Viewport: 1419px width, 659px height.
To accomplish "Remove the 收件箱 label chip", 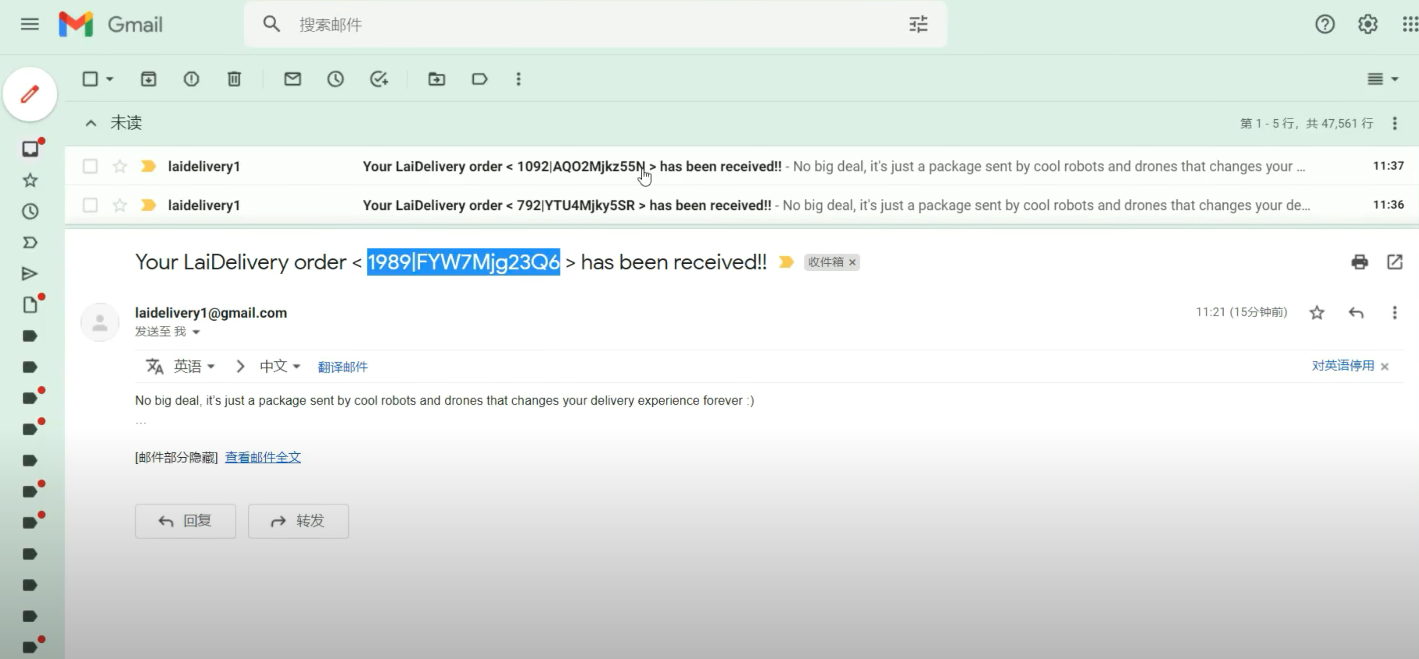I will tap(852, 262).
